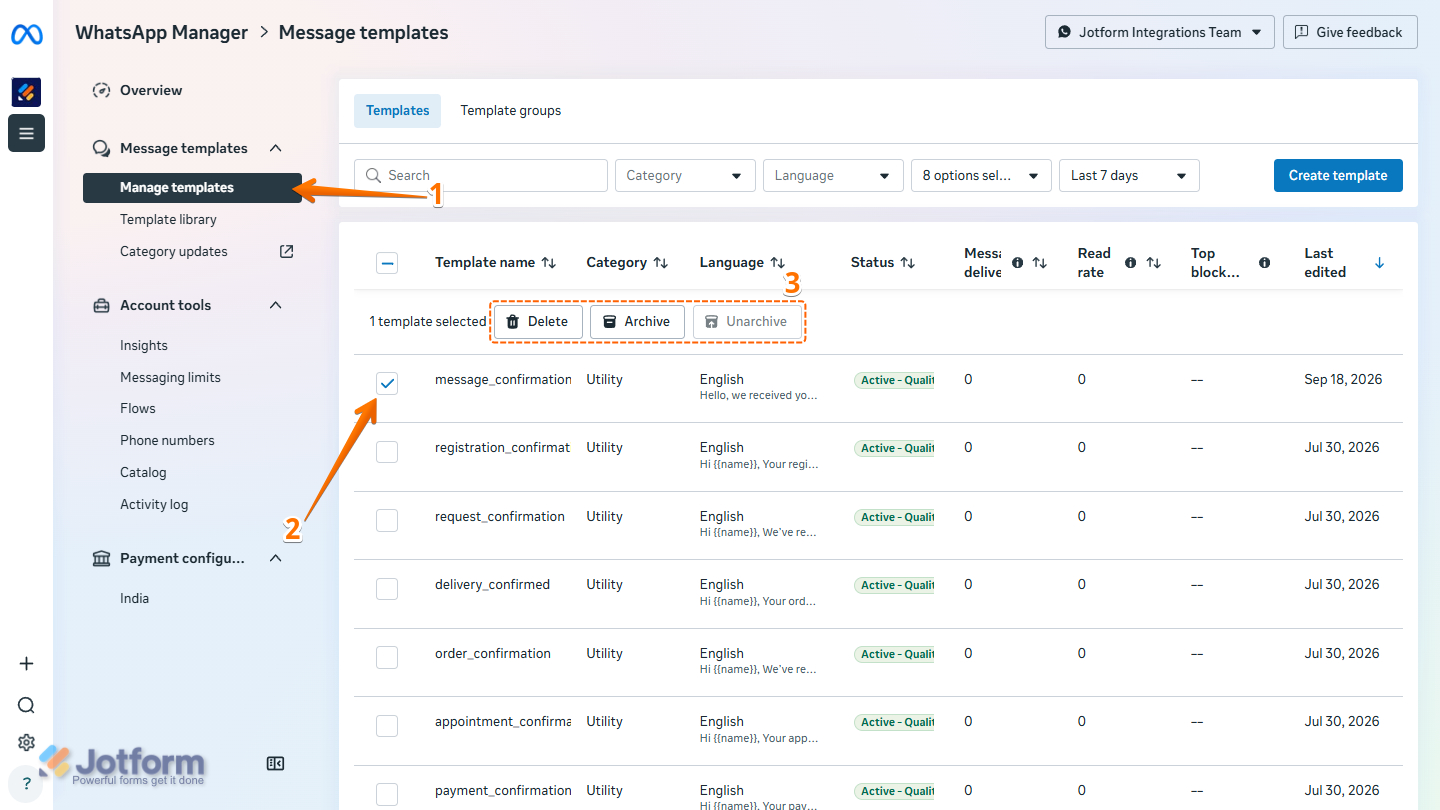Screen dimensions: 1440x810
Task: Open Insights in sidebar
Action: pyautogui.click(x=144, y=345)
